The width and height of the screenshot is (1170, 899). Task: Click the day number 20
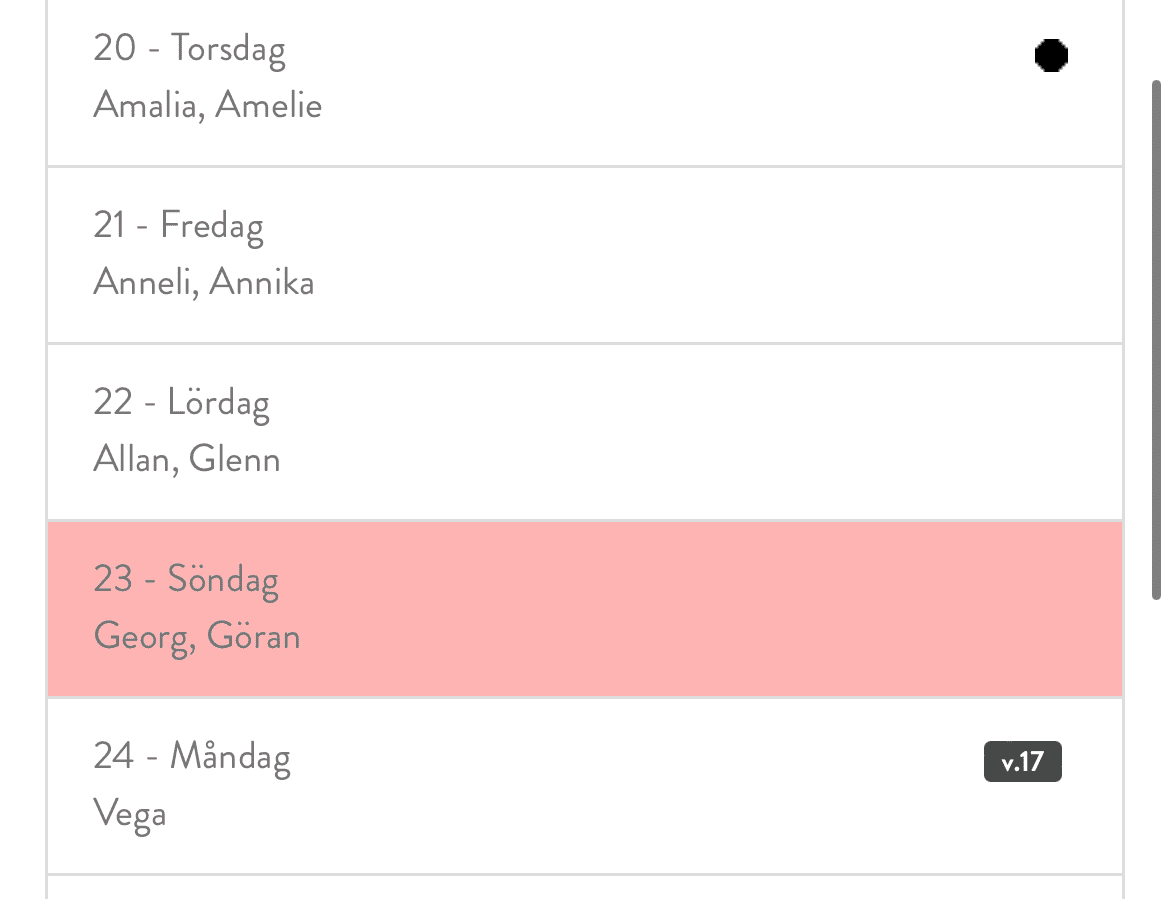[x=114, y=48]
